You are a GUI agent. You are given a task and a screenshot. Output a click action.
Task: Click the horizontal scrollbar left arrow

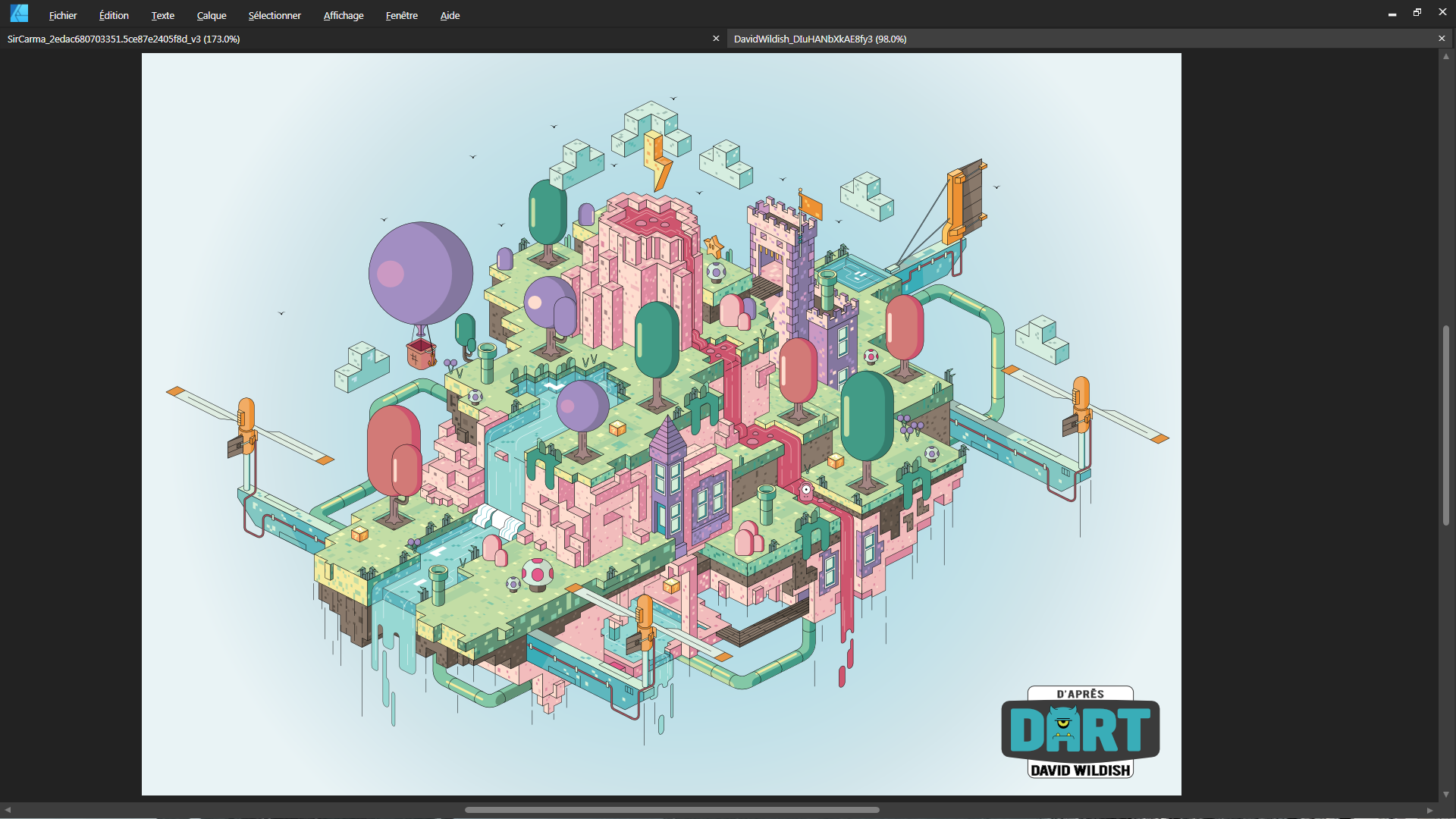(6, 809)
